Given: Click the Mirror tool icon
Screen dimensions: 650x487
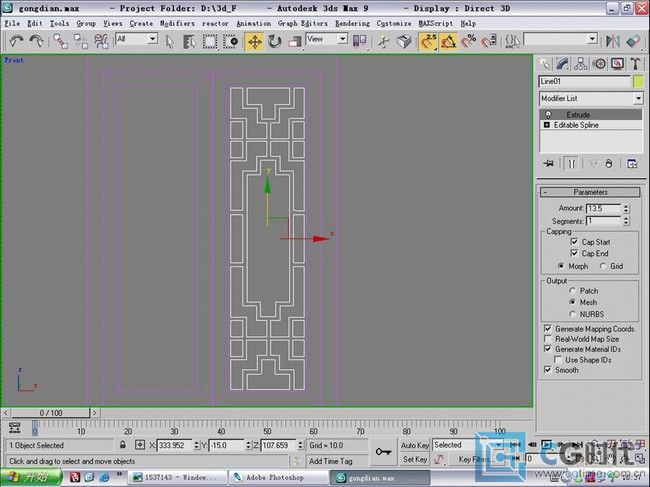Looking at the screenshot, I should 613,41.
